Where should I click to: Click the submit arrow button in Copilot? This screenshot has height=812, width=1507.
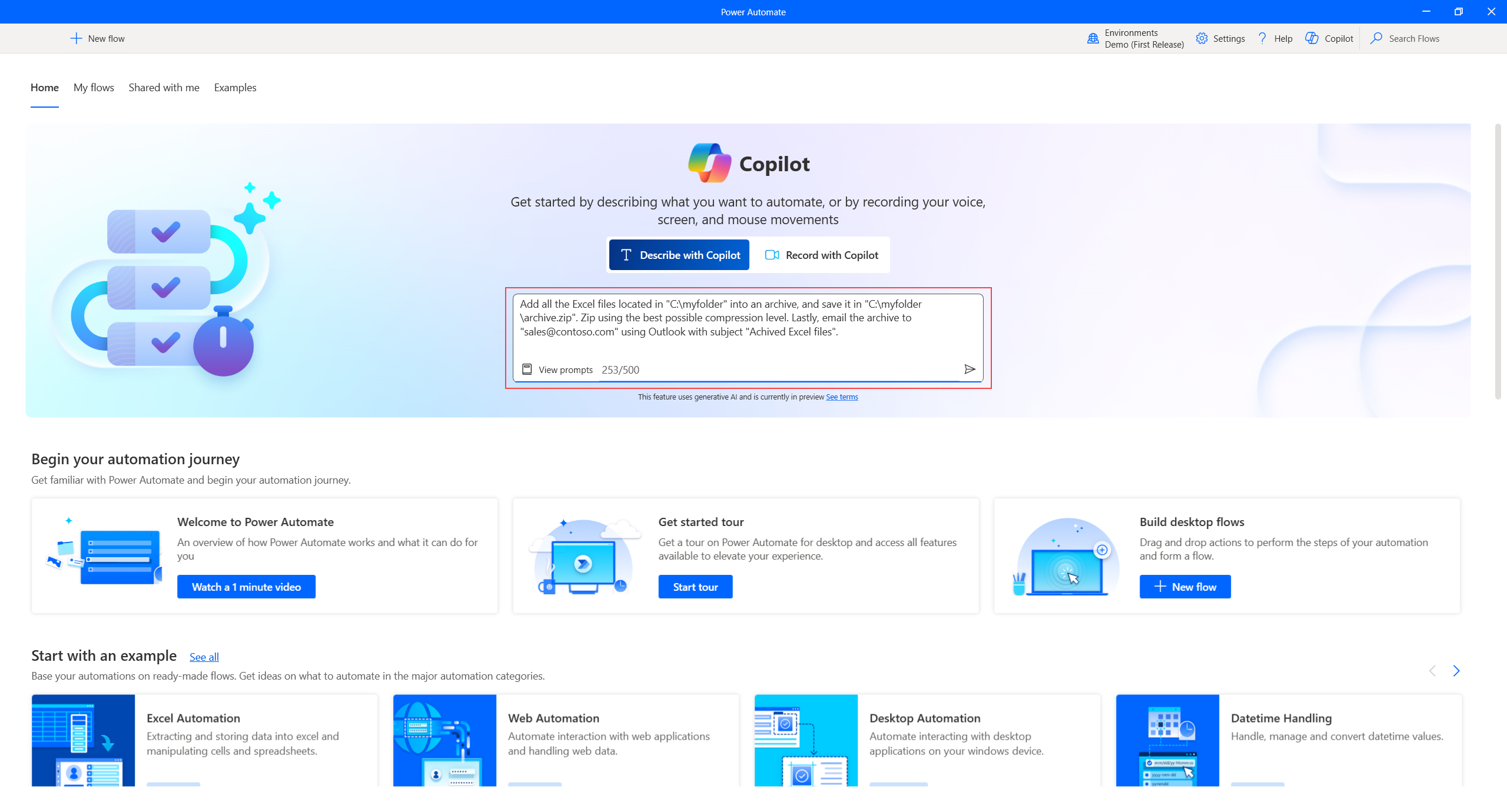(x=969, y=369)
